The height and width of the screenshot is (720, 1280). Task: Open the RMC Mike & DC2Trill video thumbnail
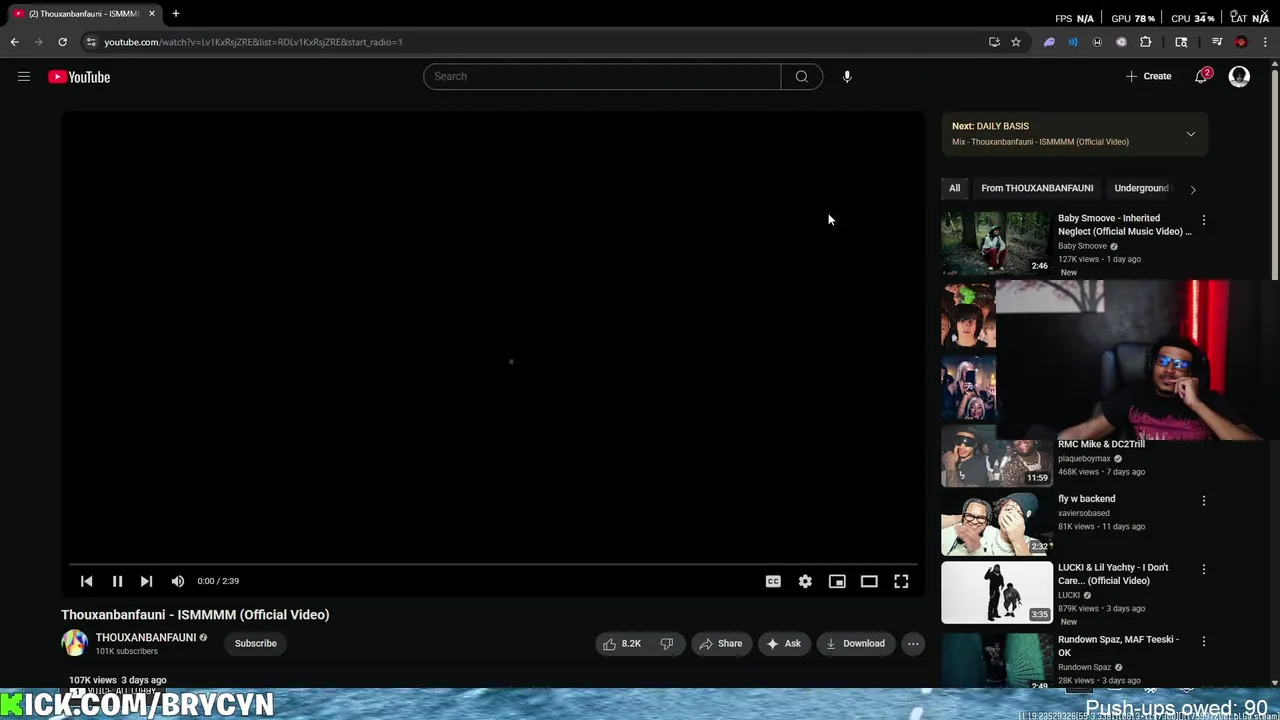[996, 457]
